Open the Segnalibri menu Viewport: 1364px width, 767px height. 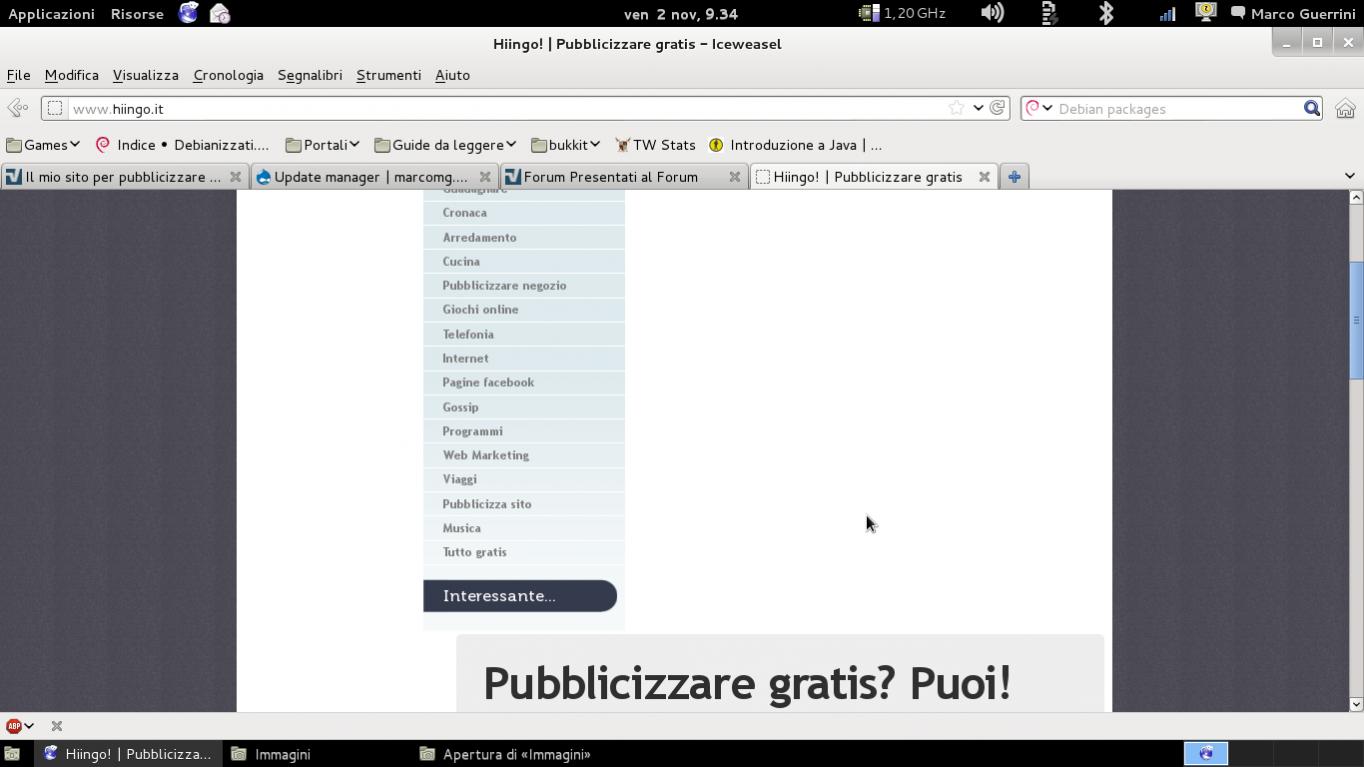[309, 75]
